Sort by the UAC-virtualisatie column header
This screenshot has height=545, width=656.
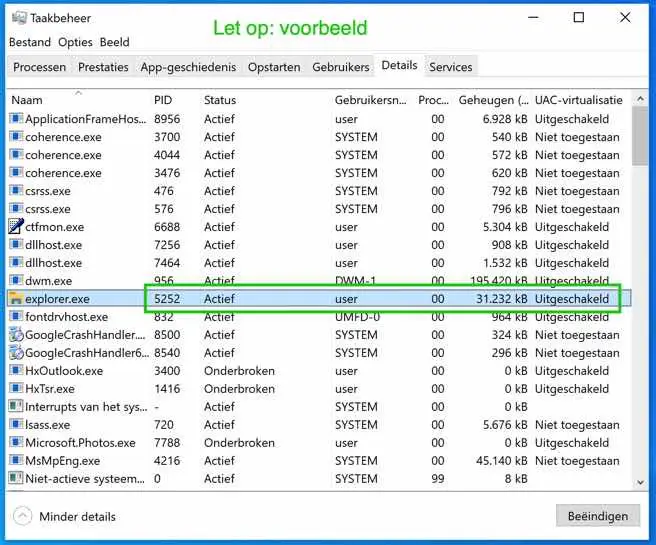point(579,100)
